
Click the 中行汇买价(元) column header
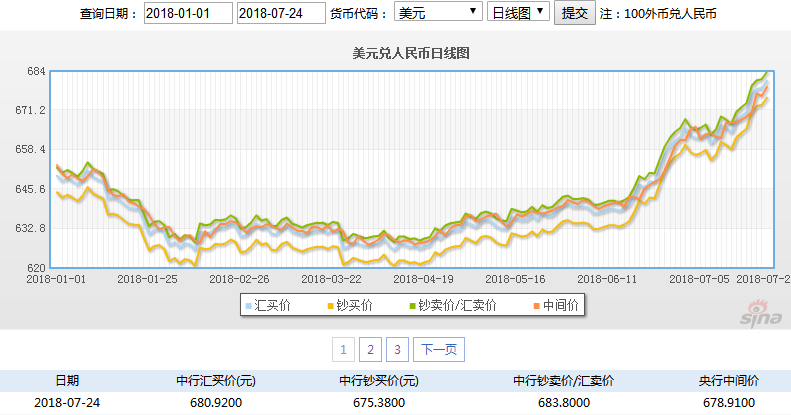216,381
